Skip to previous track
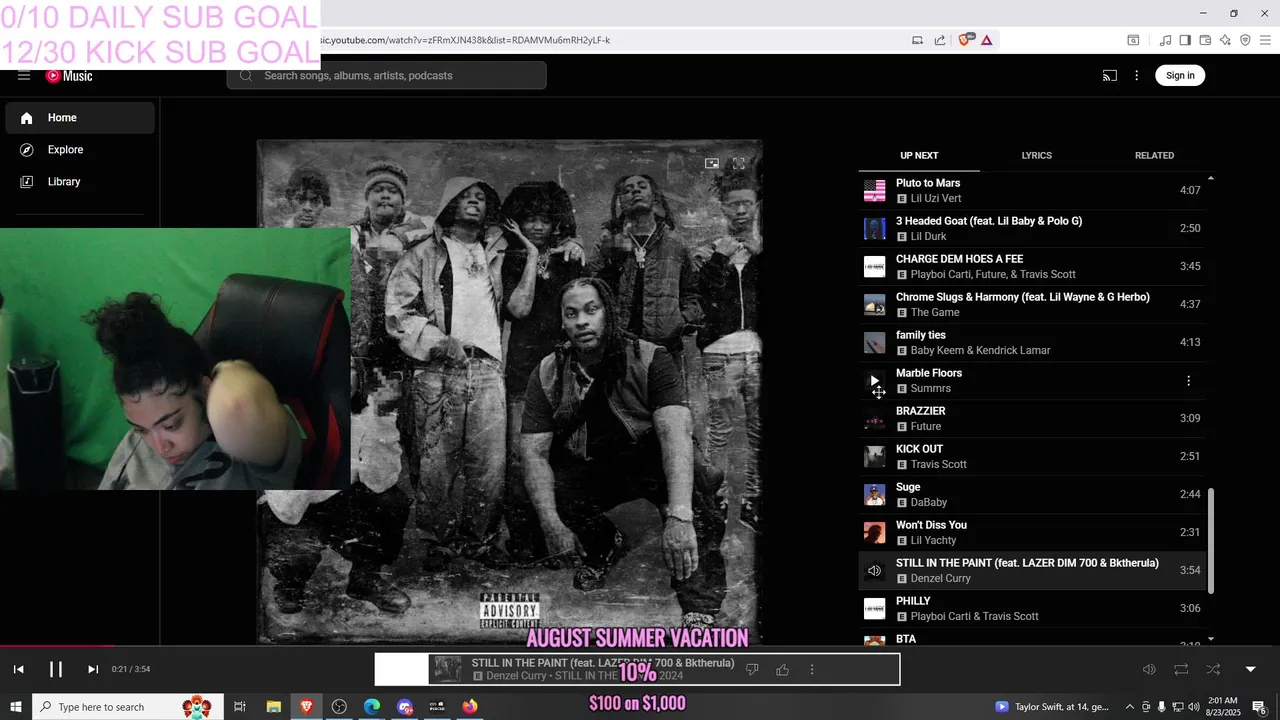This screenshot has height=720, width=1280. point(19,669)
